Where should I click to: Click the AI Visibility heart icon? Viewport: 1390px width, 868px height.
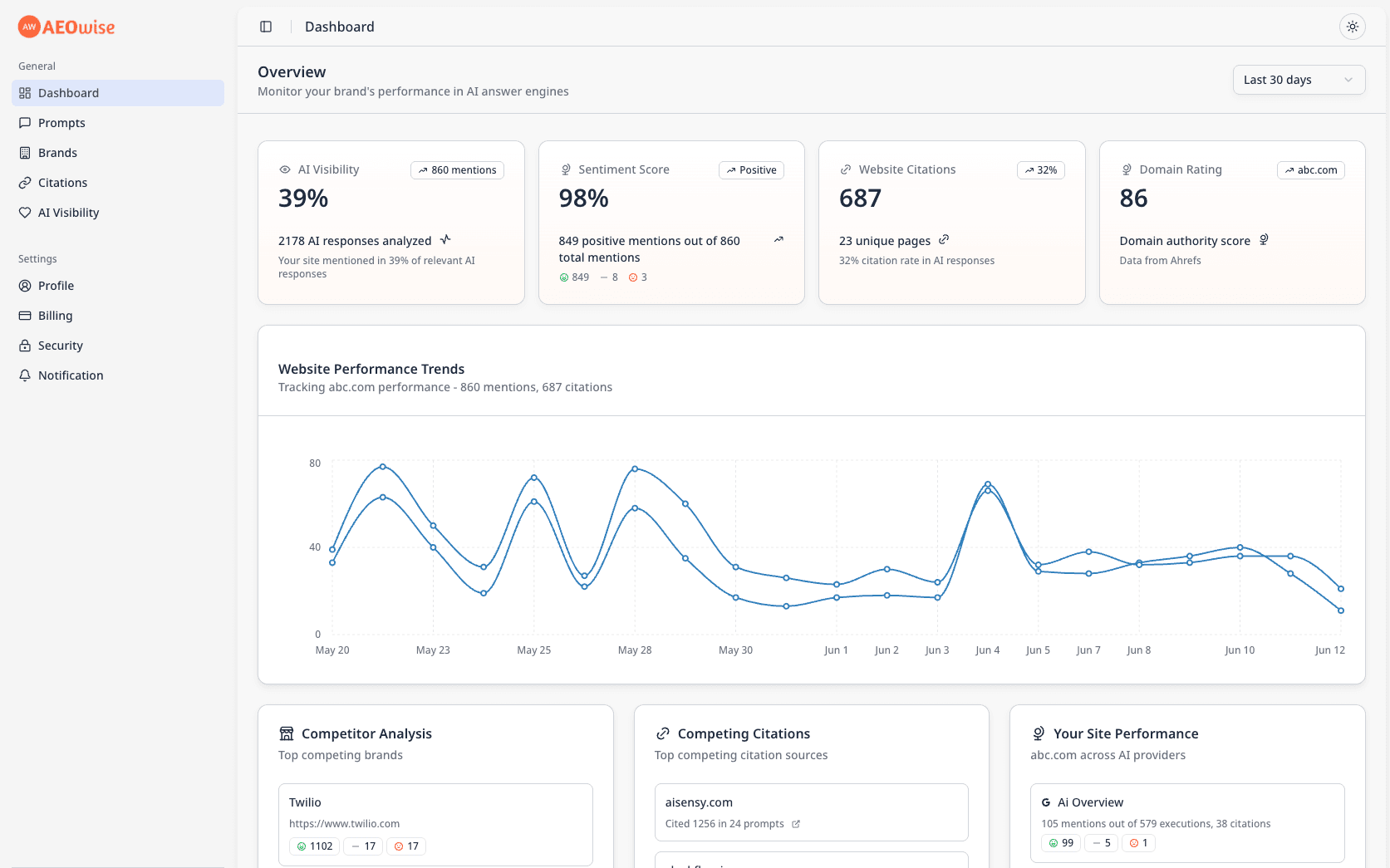click(25, 213)
